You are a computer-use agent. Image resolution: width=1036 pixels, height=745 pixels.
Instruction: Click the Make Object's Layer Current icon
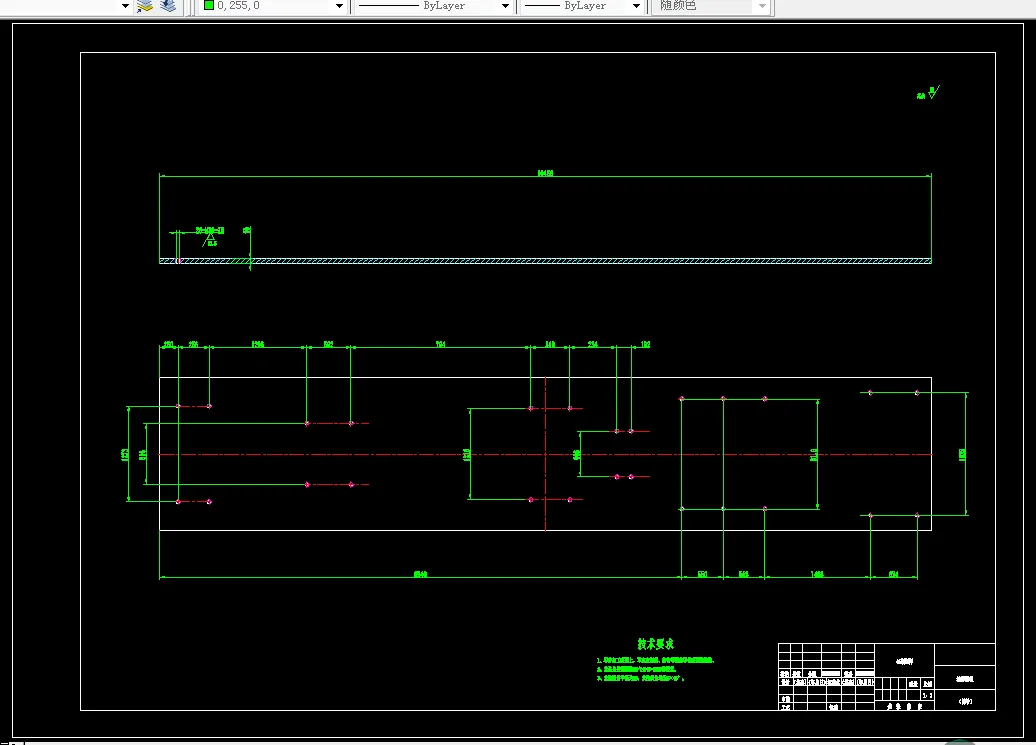click(x=145, y=6)
